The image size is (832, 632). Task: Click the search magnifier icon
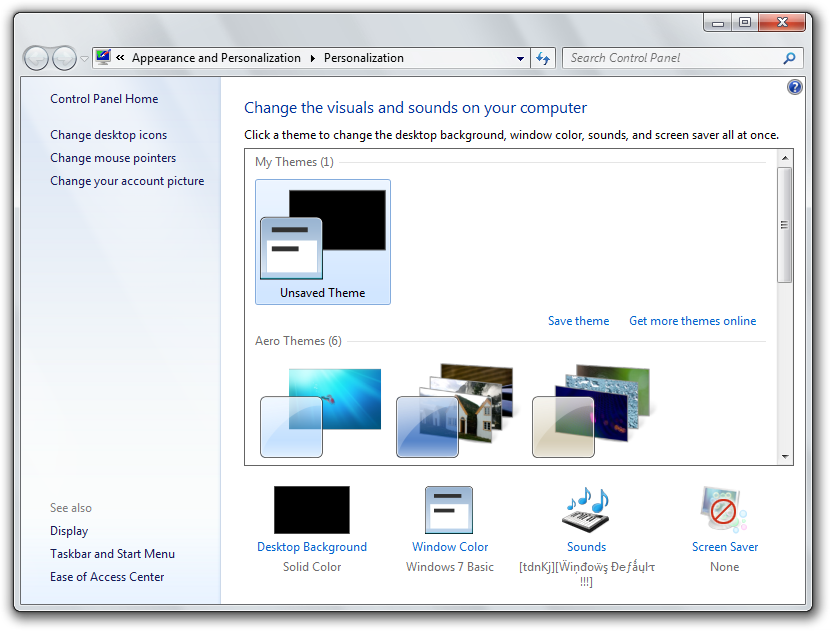pos(790,58)
